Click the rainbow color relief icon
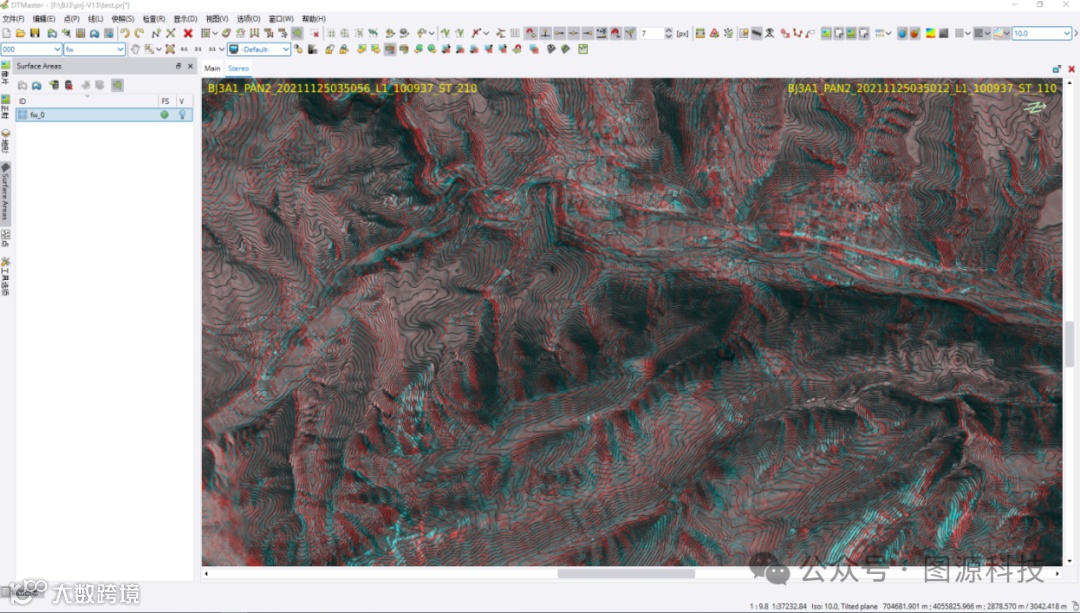This screenshot has width=1080, height=613. tap(930, 33)
